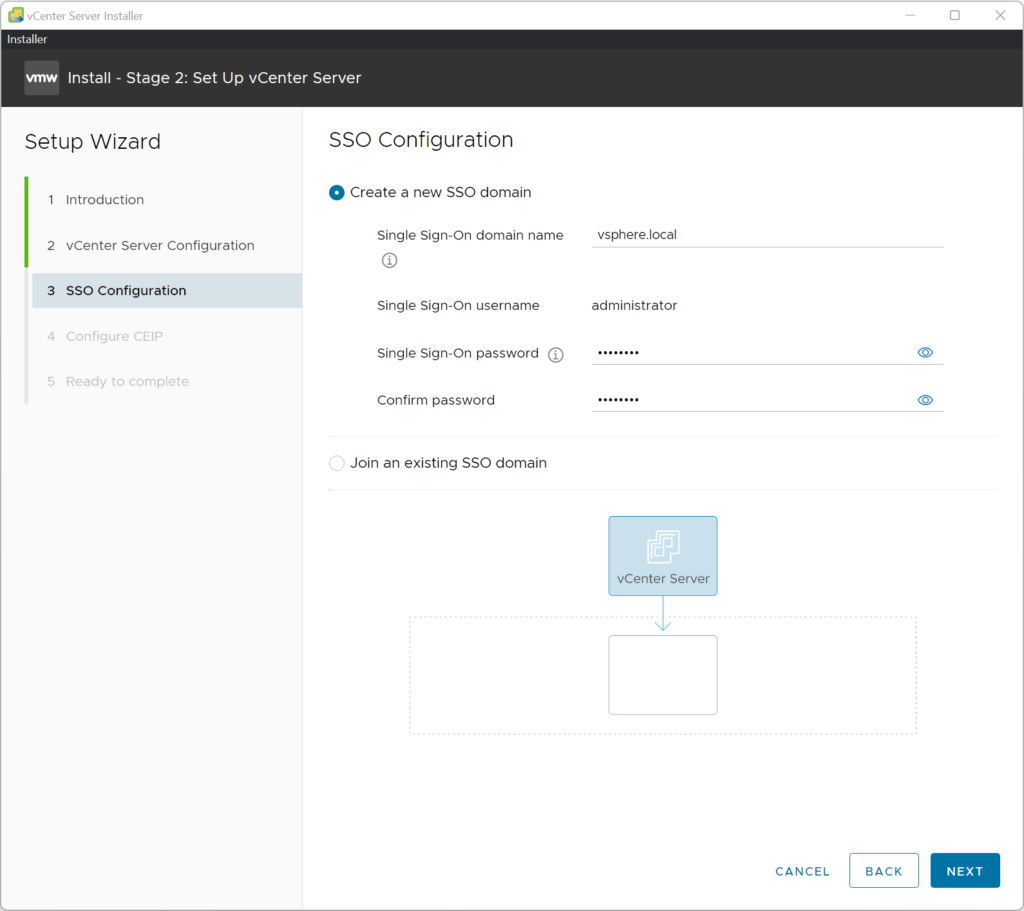Show the Single Sign-On password via eye icon
This screenshot has height=911, width=1024.
[925, 353]
